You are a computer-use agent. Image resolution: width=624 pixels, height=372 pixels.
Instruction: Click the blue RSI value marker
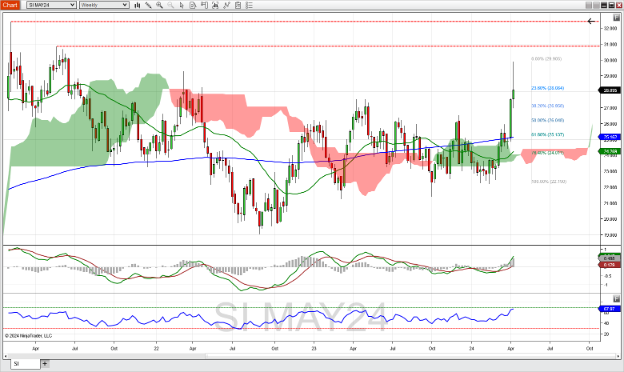coord(610,309)
